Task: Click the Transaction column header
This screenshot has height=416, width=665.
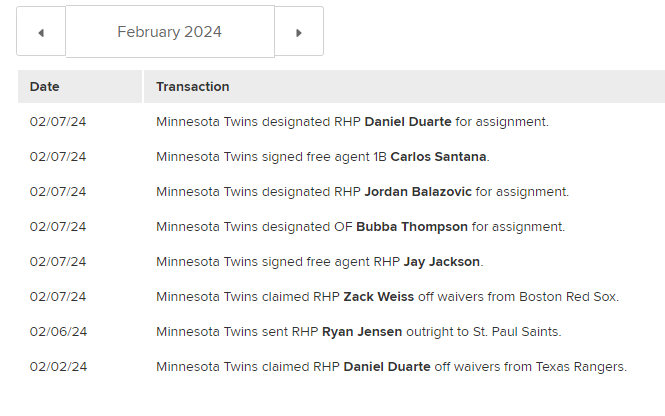Action: (193, 87)
